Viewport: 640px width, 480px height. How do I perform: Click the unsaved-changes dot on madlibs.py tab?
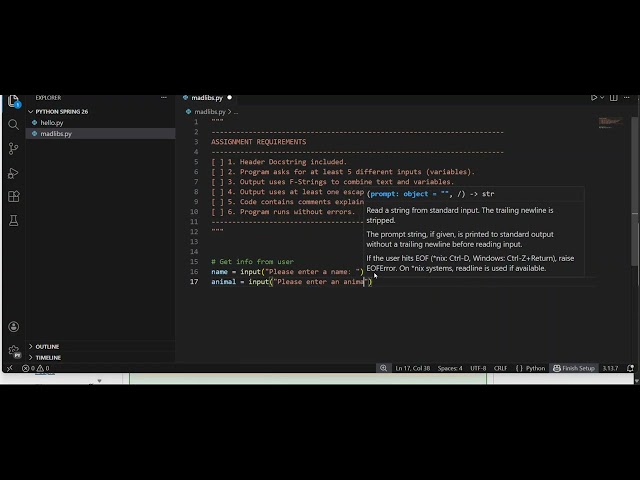[229, 98]
